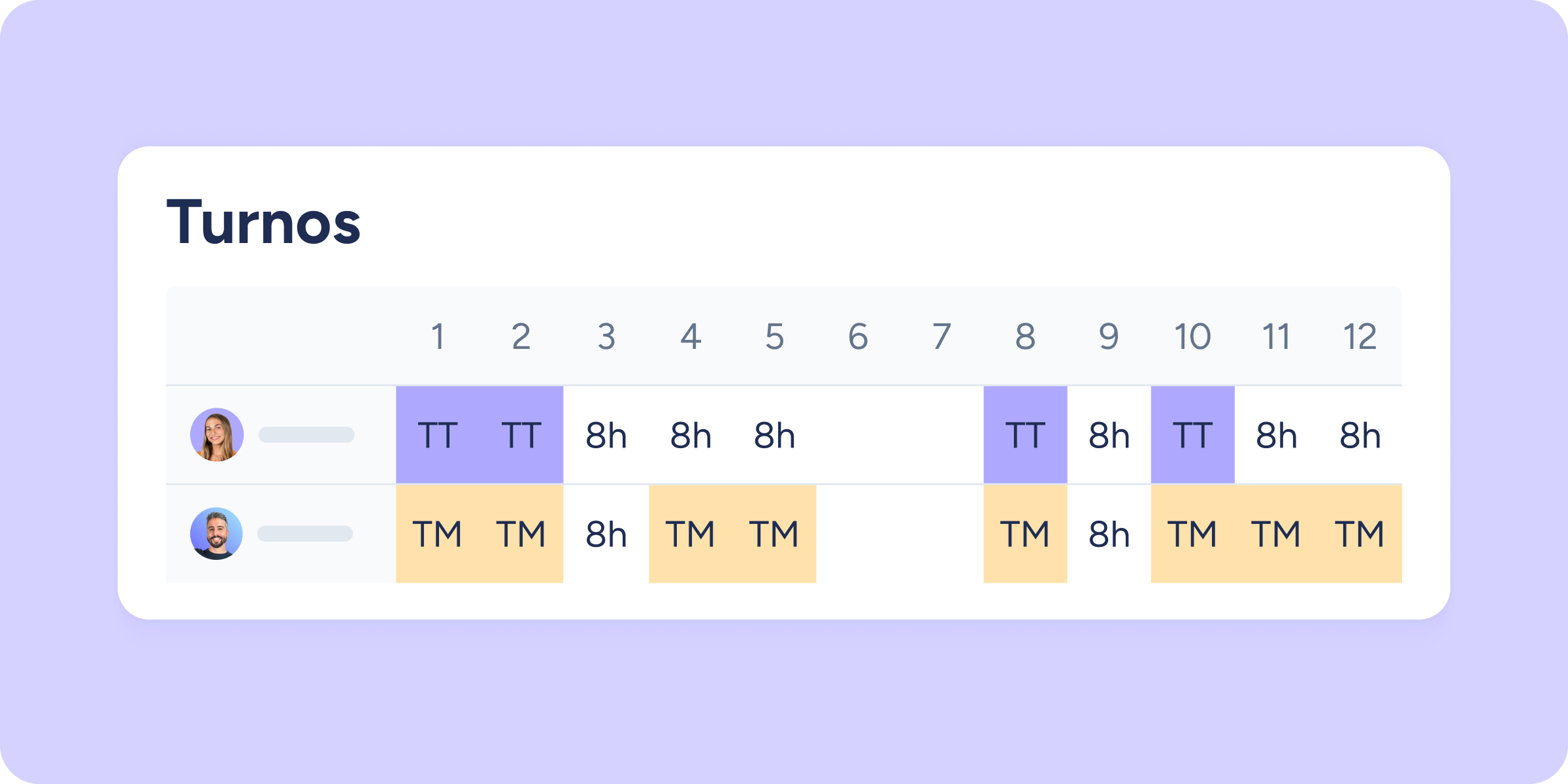The height and width of the screenshot is (784, 1568).
Task: Click man's TM shift on day 5
Action: [774, 534]
